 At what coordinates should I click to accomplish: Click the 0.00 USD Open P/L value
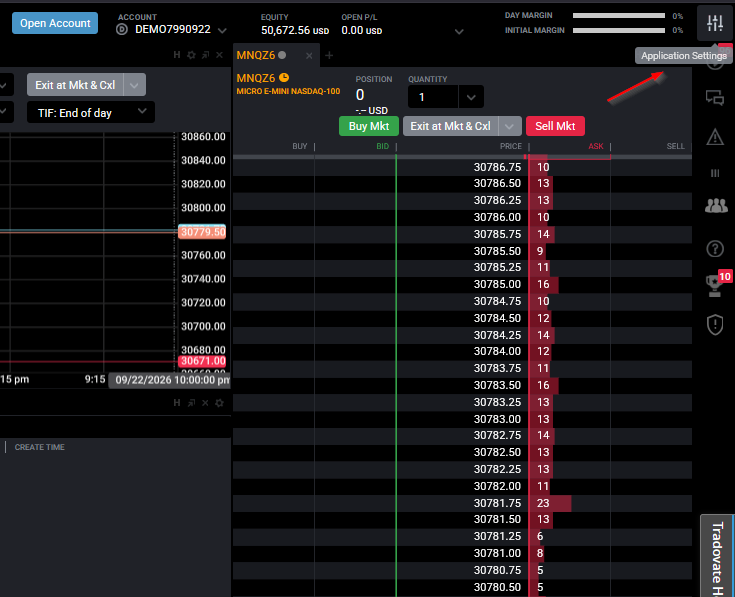[x=361, y=30]
